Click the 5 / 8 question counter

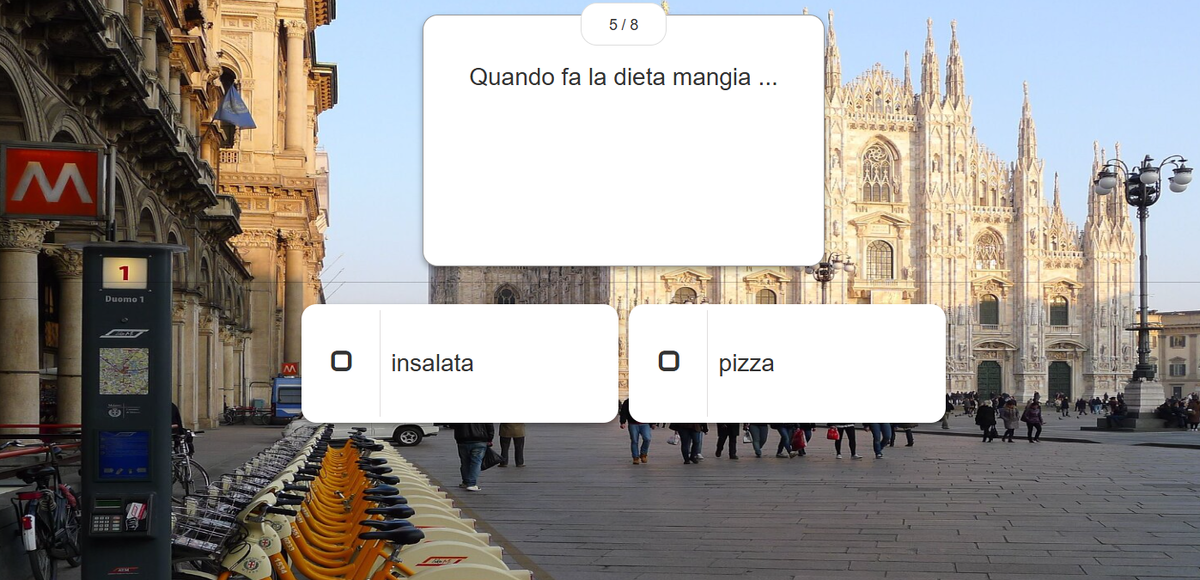(x=623, y=25)
